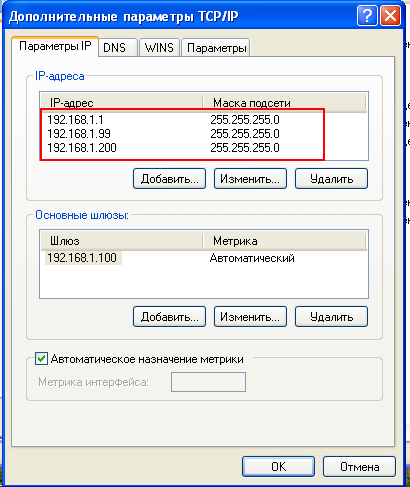The width and height of the screenshot is (410, 487).
Task: Click Добавить under the gateways list
Action: pos(169,317)
